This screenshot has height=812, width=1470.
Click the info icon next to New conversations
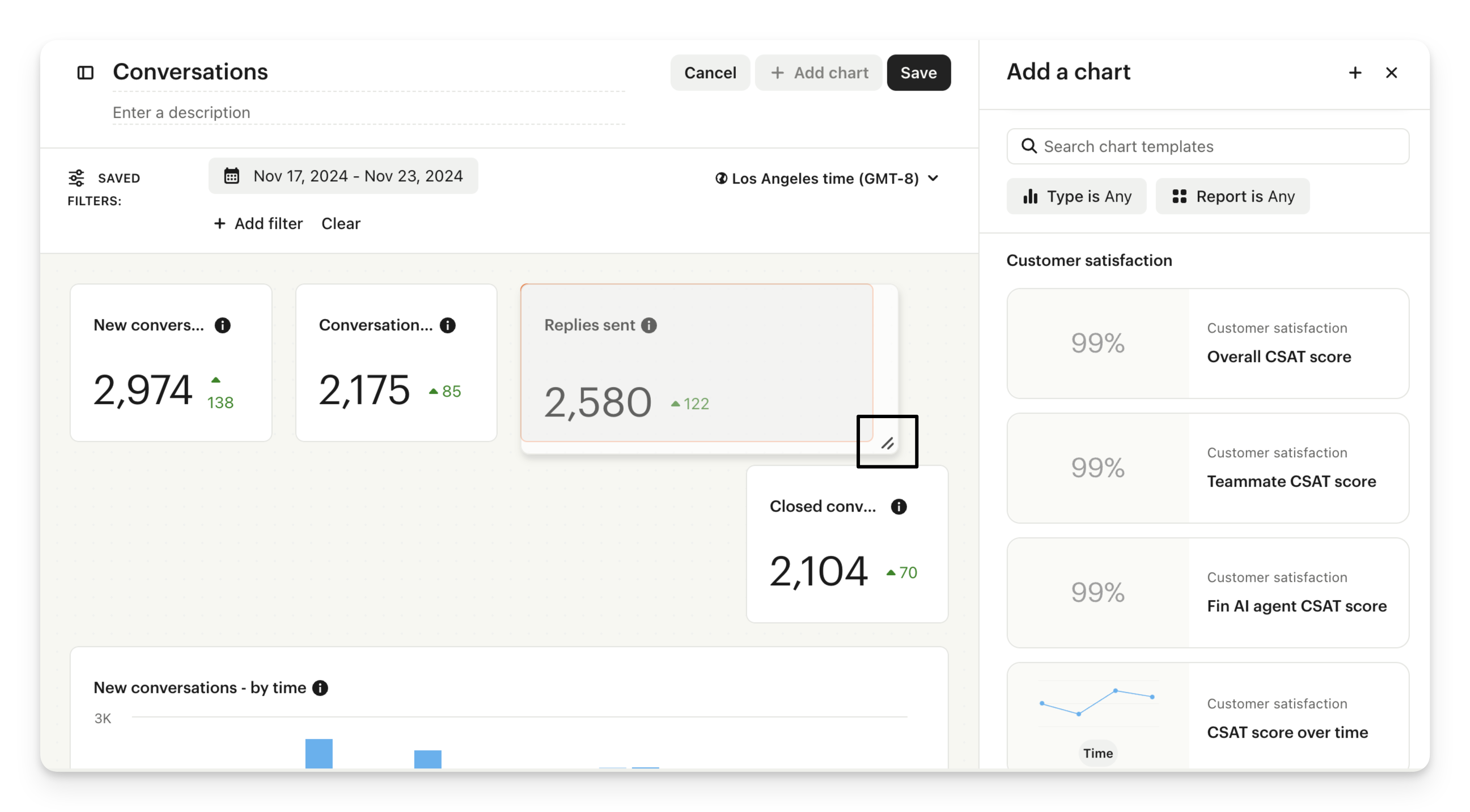coord(223,325)
